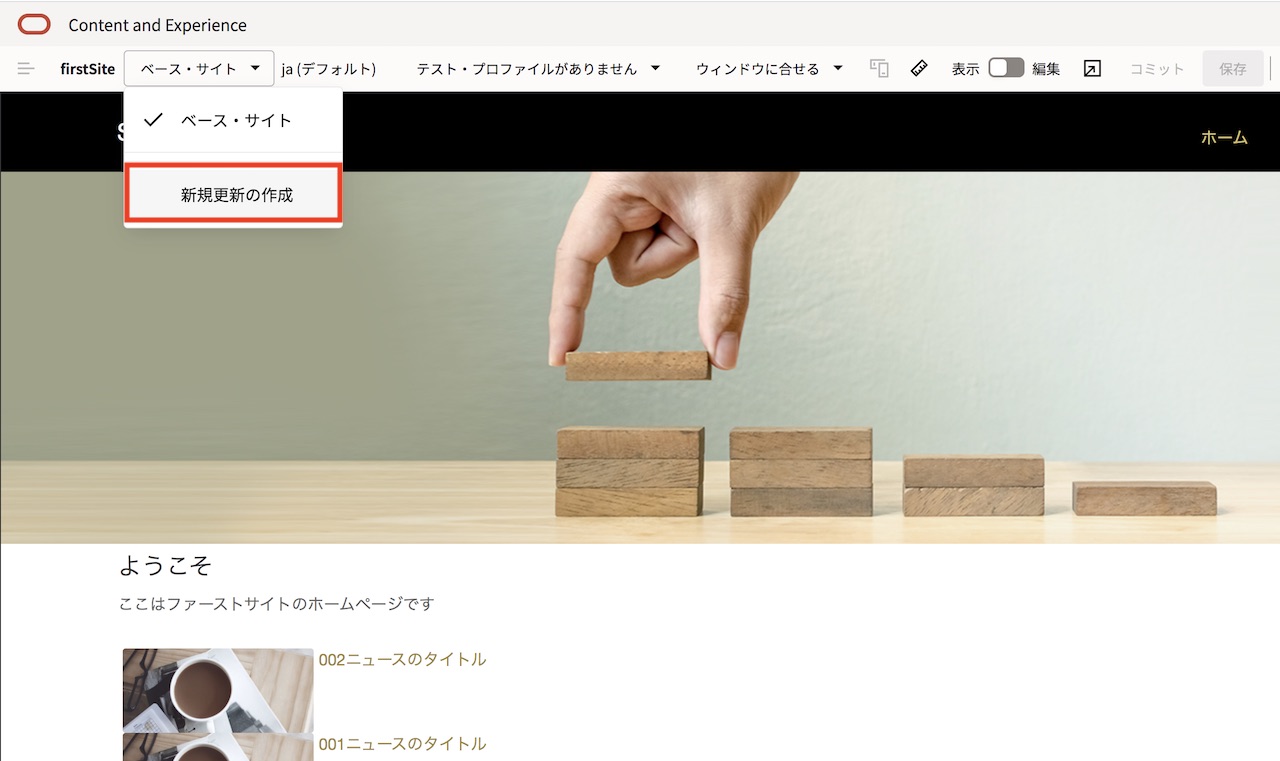Click the firstSite site name label
Viewport: 1280px width, 761px height.
[x=87, y=68]
